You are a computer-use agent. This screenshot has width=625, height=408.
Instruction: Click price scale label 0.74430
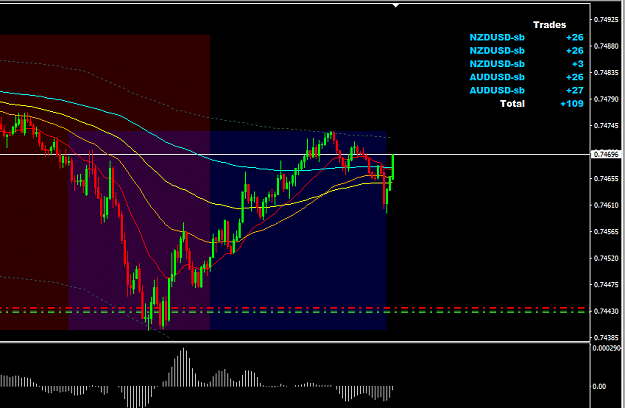606,311
